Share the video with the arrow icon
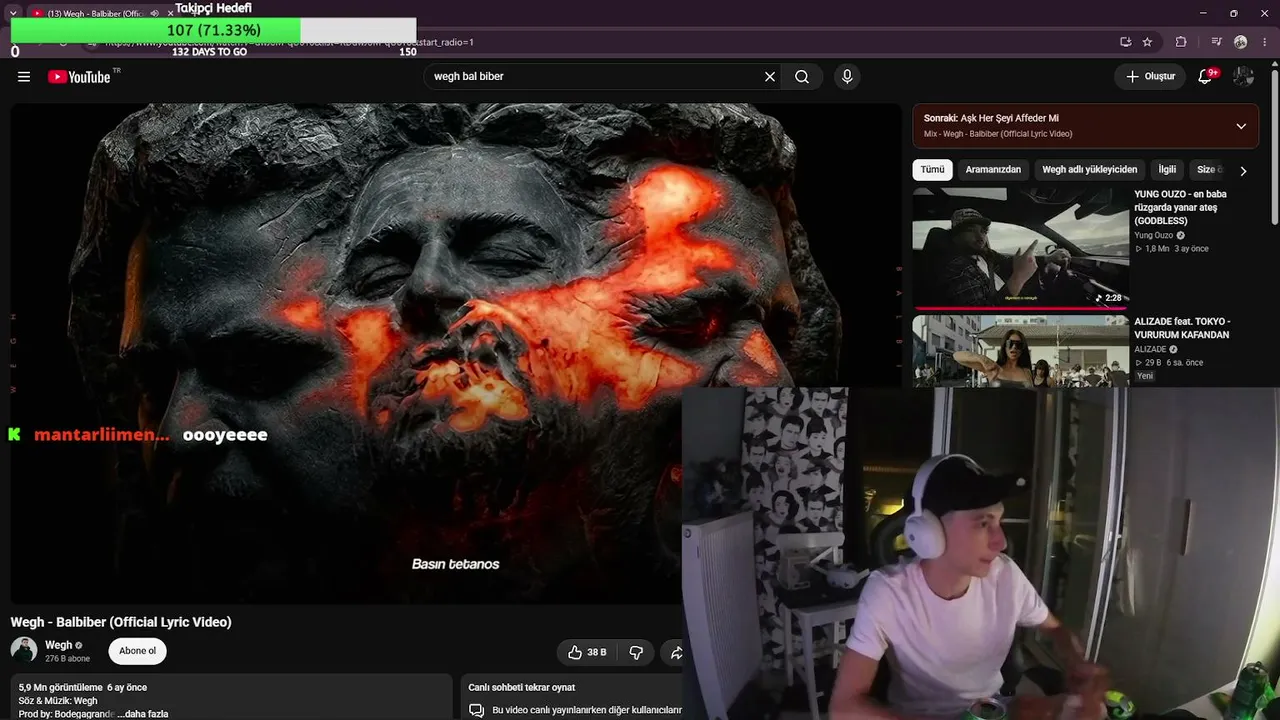The height and width of the screenshot is (720, 1280). (676, 652)
